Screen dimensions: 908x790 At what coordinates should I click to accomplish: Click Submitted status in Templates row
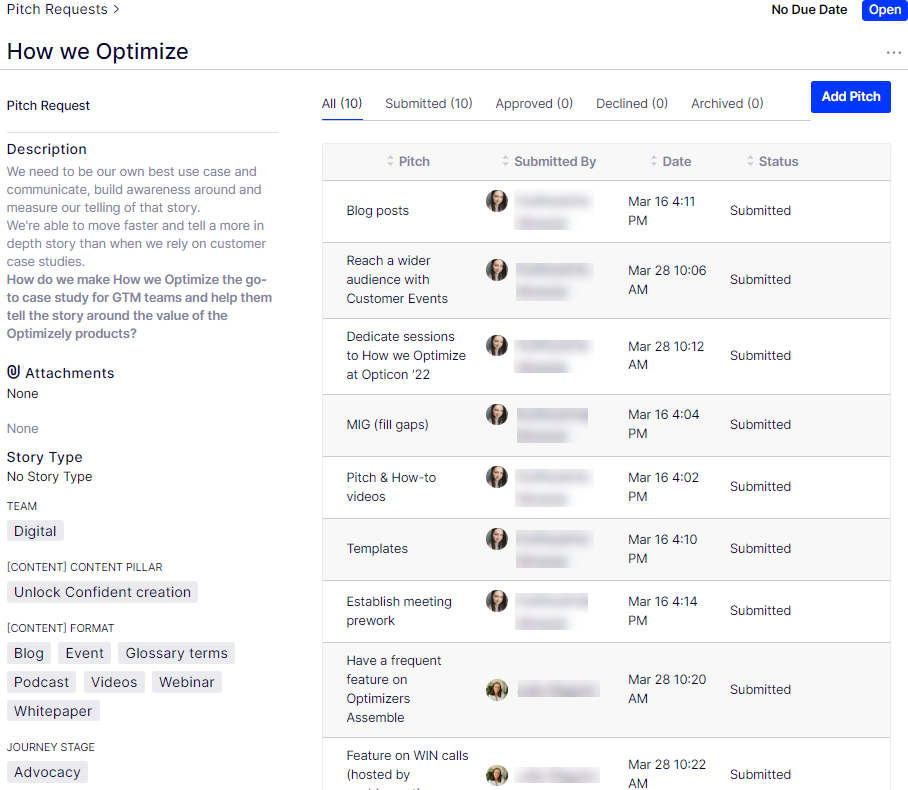[760, 548]
